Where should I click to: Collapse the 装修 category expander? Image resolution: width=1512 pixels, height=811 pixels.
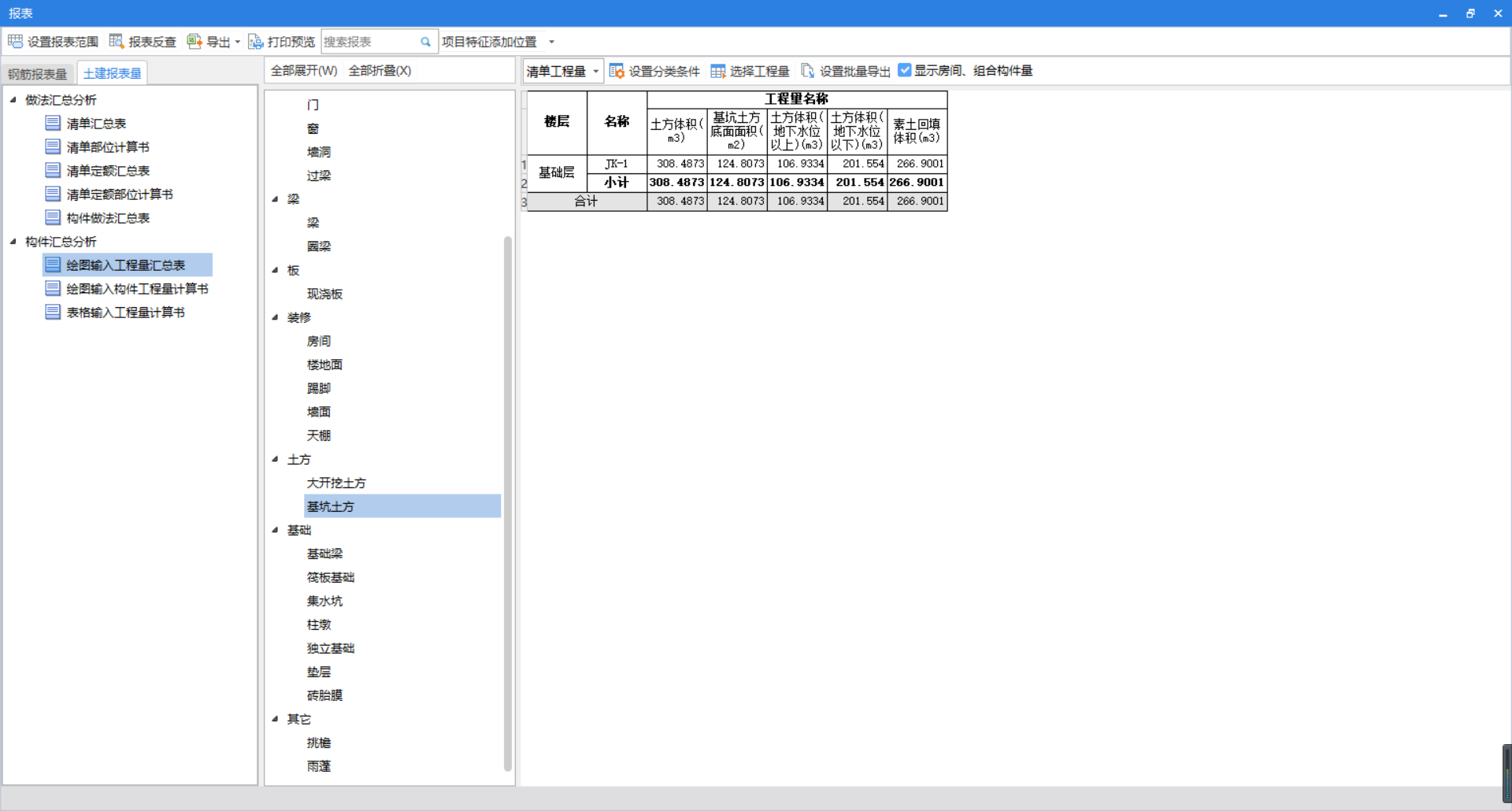pos(275,317)
